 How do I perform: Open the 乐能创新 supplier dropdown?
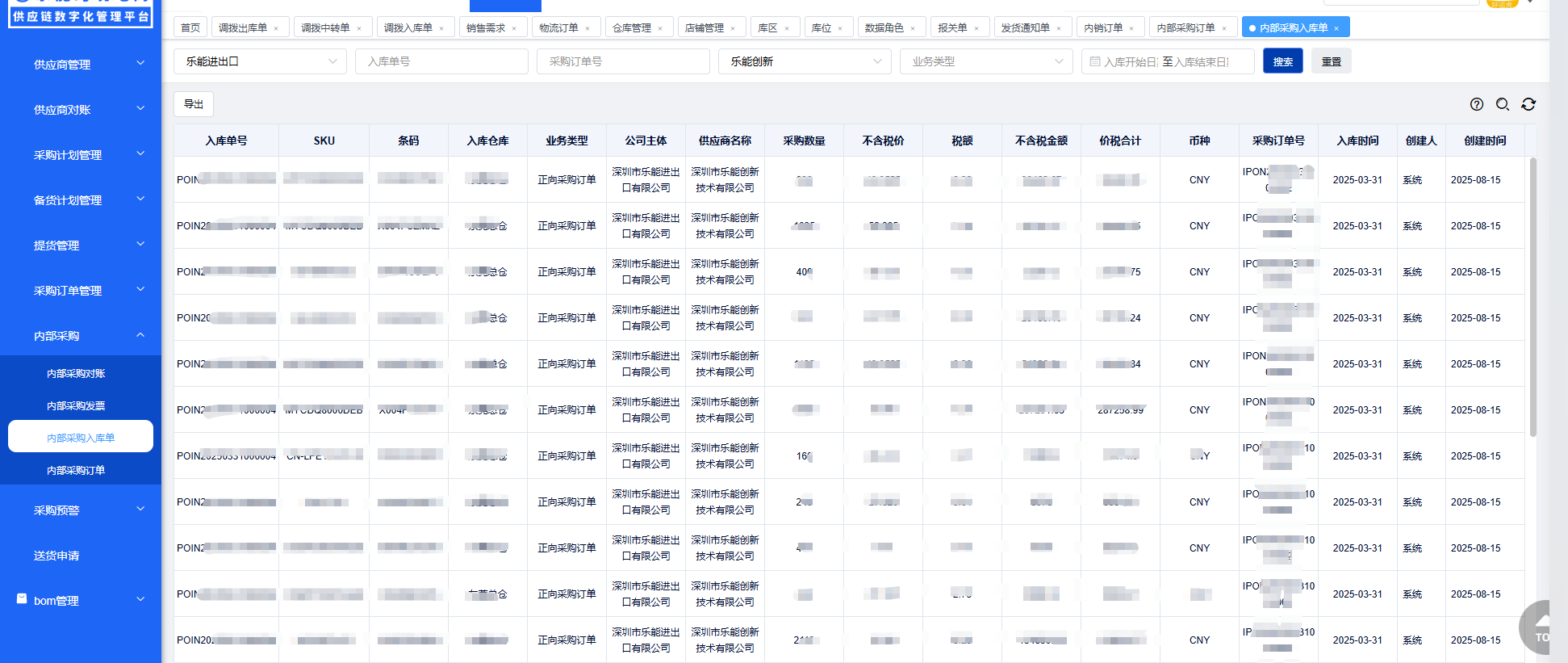(804, 61)
